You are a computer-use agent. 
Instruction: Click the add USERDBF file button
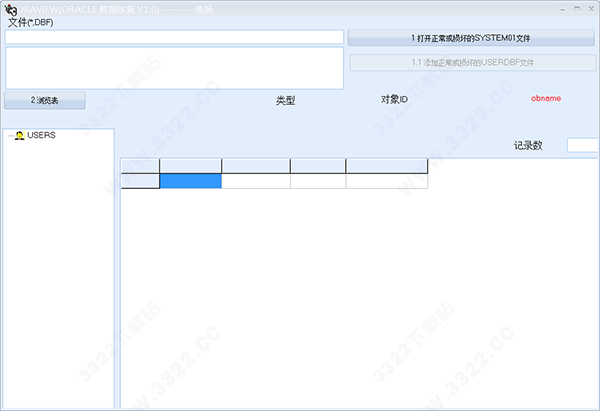point(473,62)
